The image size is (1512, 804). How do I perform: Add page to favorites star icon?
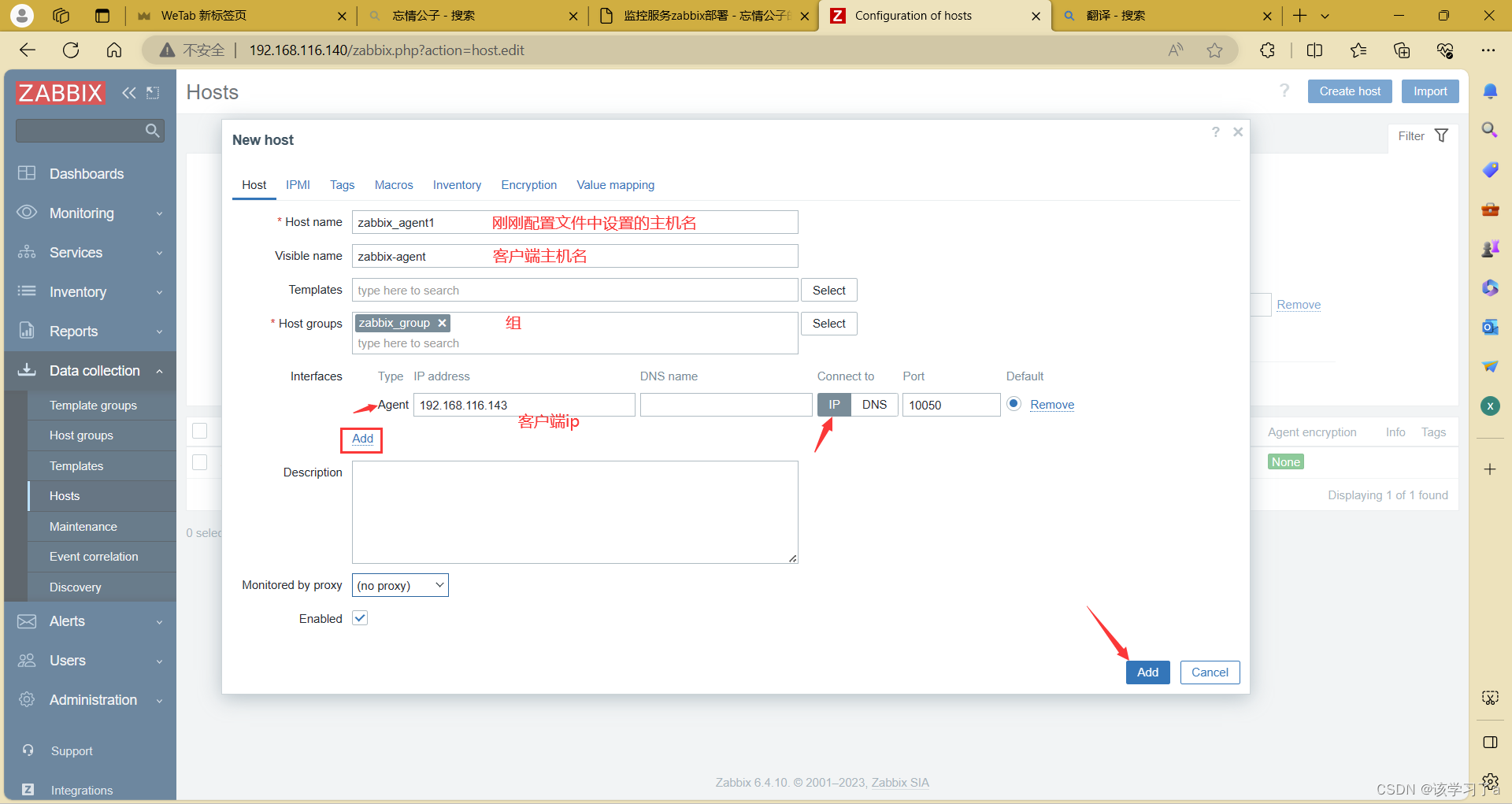[x=1214, y=50]
